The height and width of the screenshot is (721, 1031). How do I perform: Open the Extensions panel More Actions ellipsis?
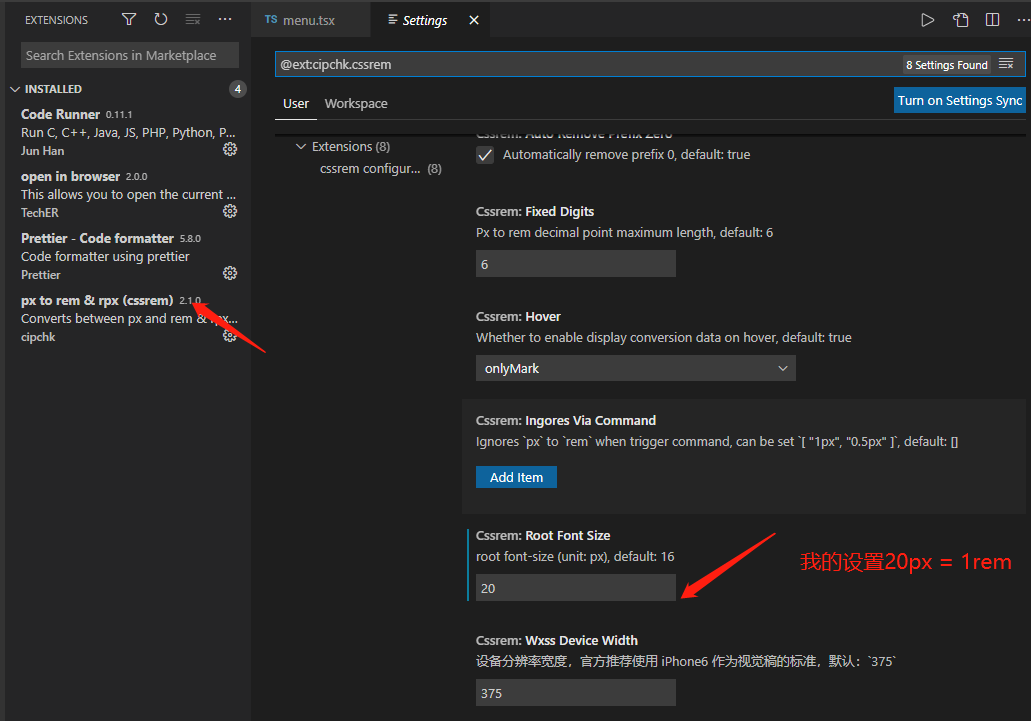click(x=224, y=19)
